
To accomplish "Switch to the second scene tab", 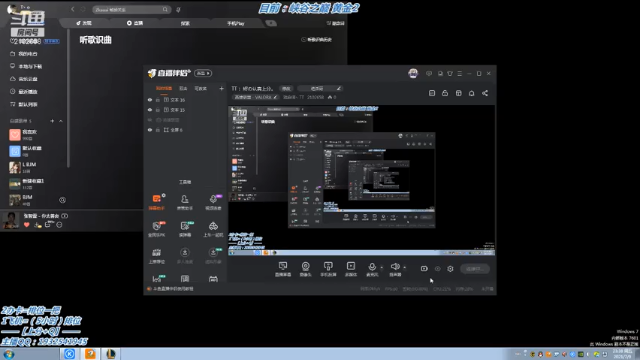I will (183, 88).
